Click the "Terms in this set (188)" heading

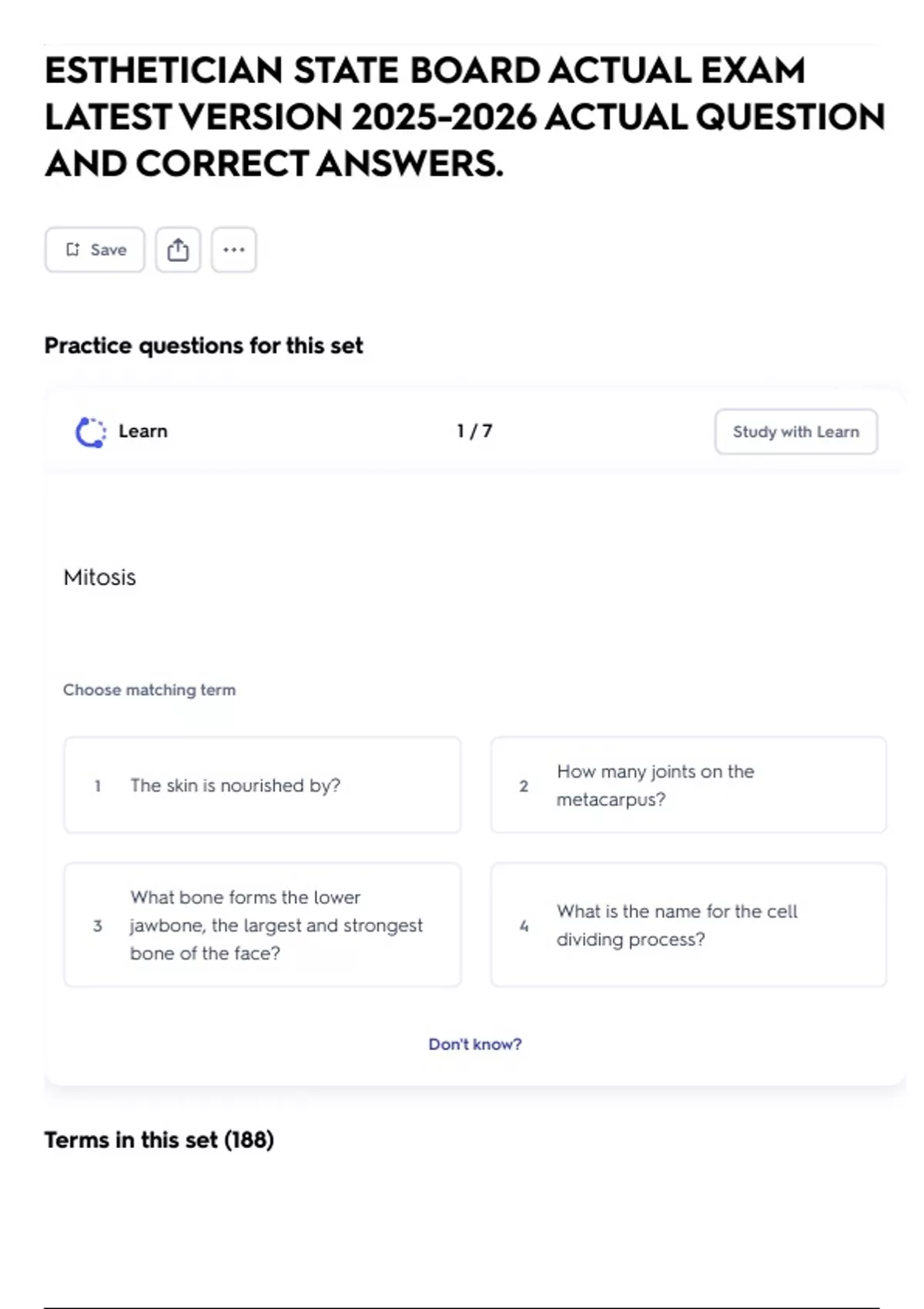(159, 1140)
